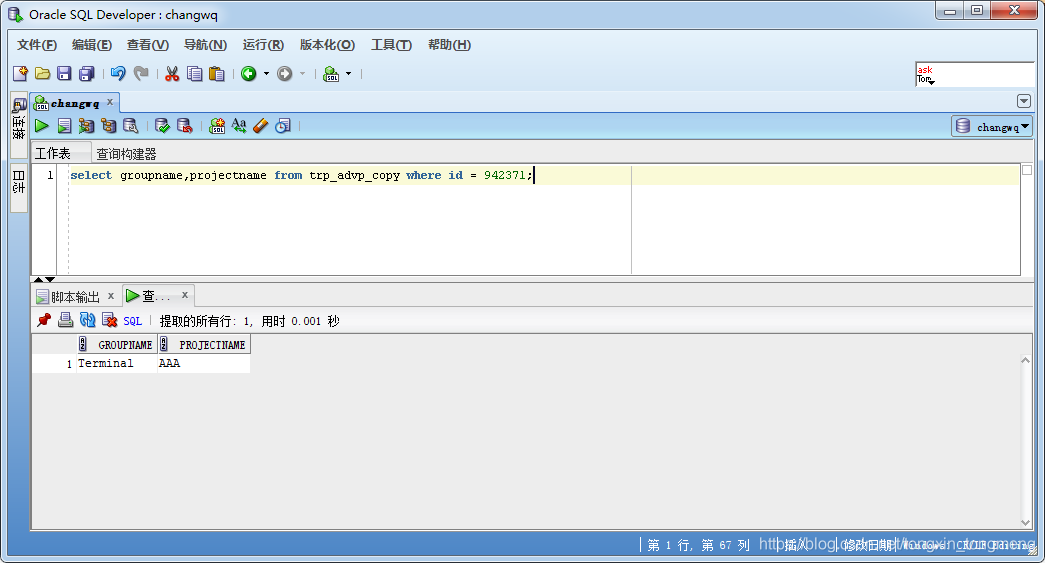The width and height of the screenshot is (1045, 563).
Task: Open the 导航(N) menu
Action: [205, 45]
